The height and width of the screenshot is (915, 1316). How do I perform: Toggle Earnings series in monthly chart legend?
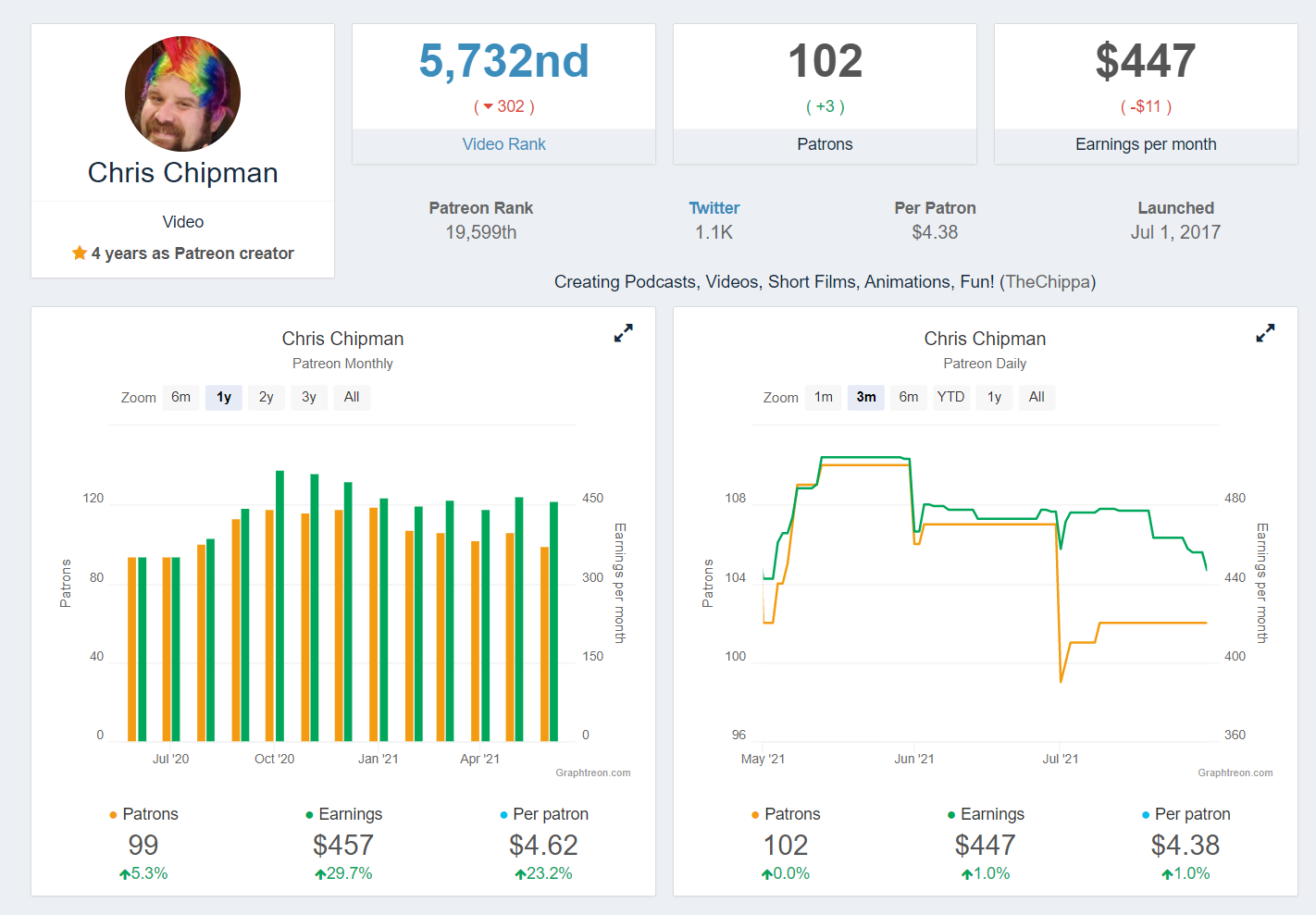point(343,814)
